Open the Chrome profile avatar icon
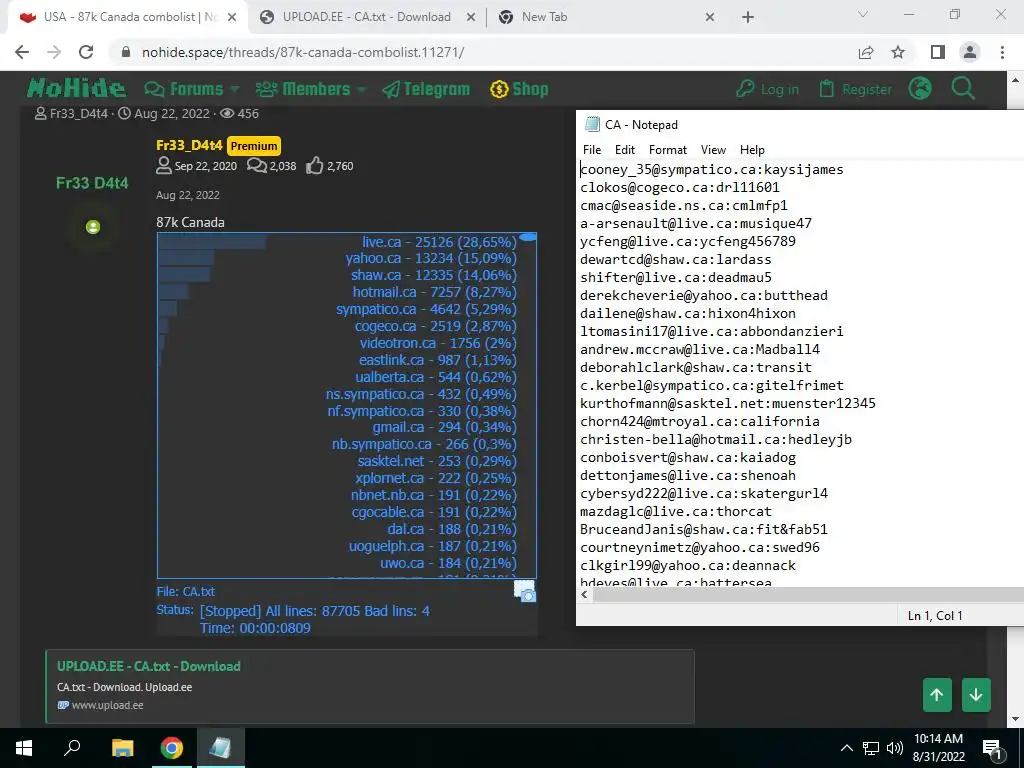Screen dimensions: 1024x768 (x=970, y=52)
